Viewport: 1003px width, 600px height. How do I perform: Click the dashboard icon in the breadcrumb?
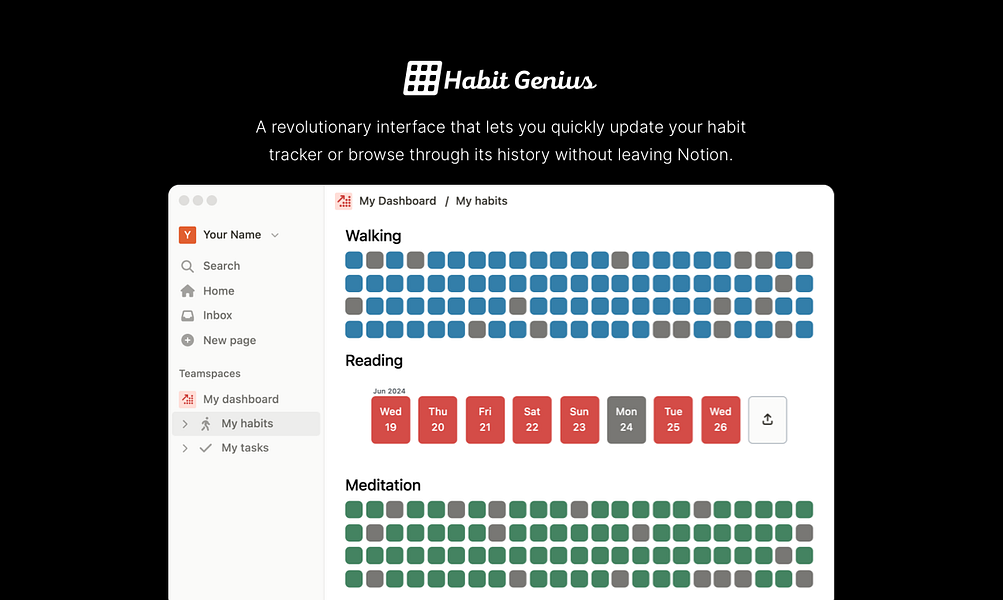(x=343, y=201)
